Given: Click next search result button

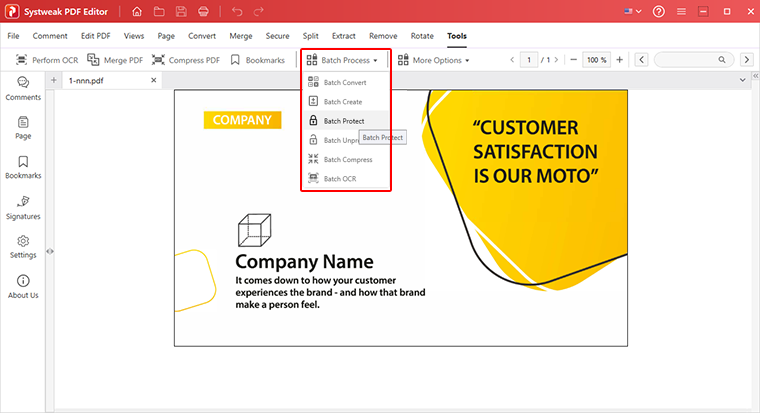Looking at the screenshot, I should point(746,60).
